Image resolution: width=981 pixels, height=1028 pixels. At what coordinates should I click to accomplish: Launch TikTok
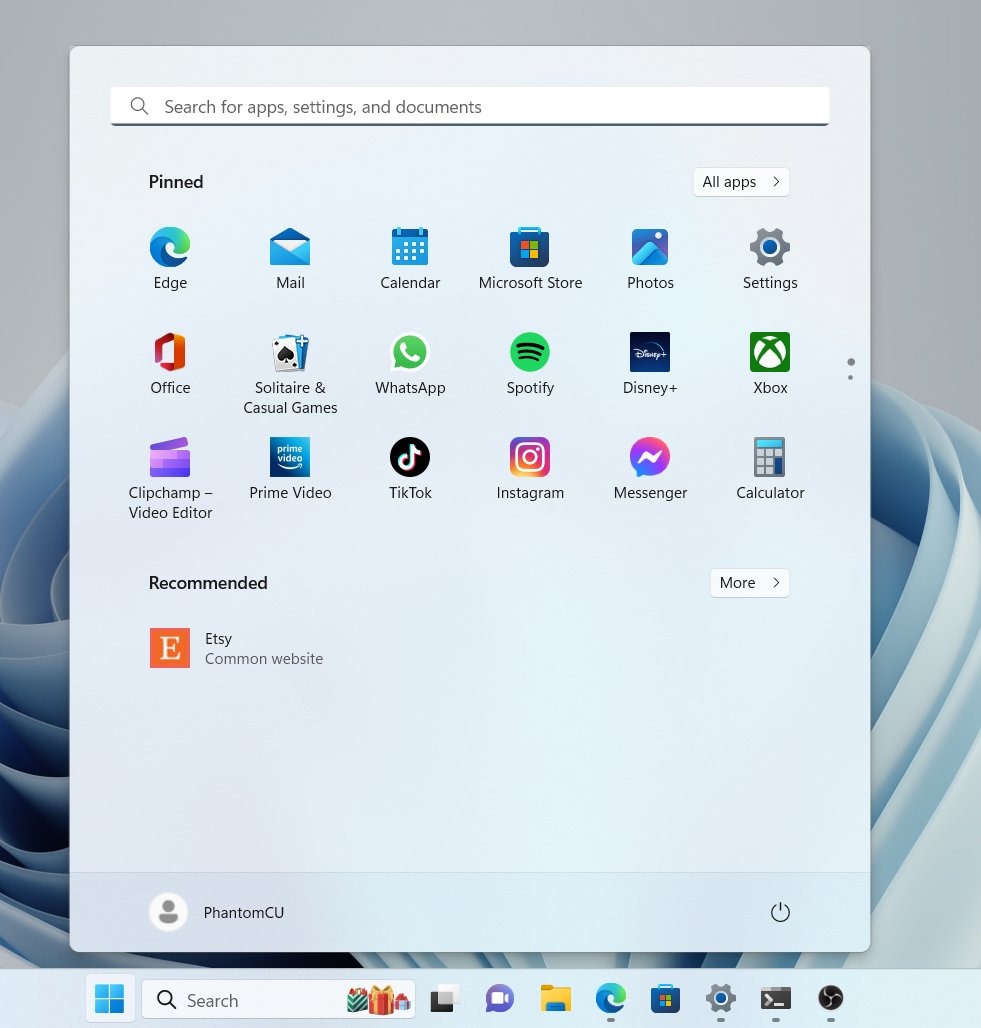click(x=410, y=468)
